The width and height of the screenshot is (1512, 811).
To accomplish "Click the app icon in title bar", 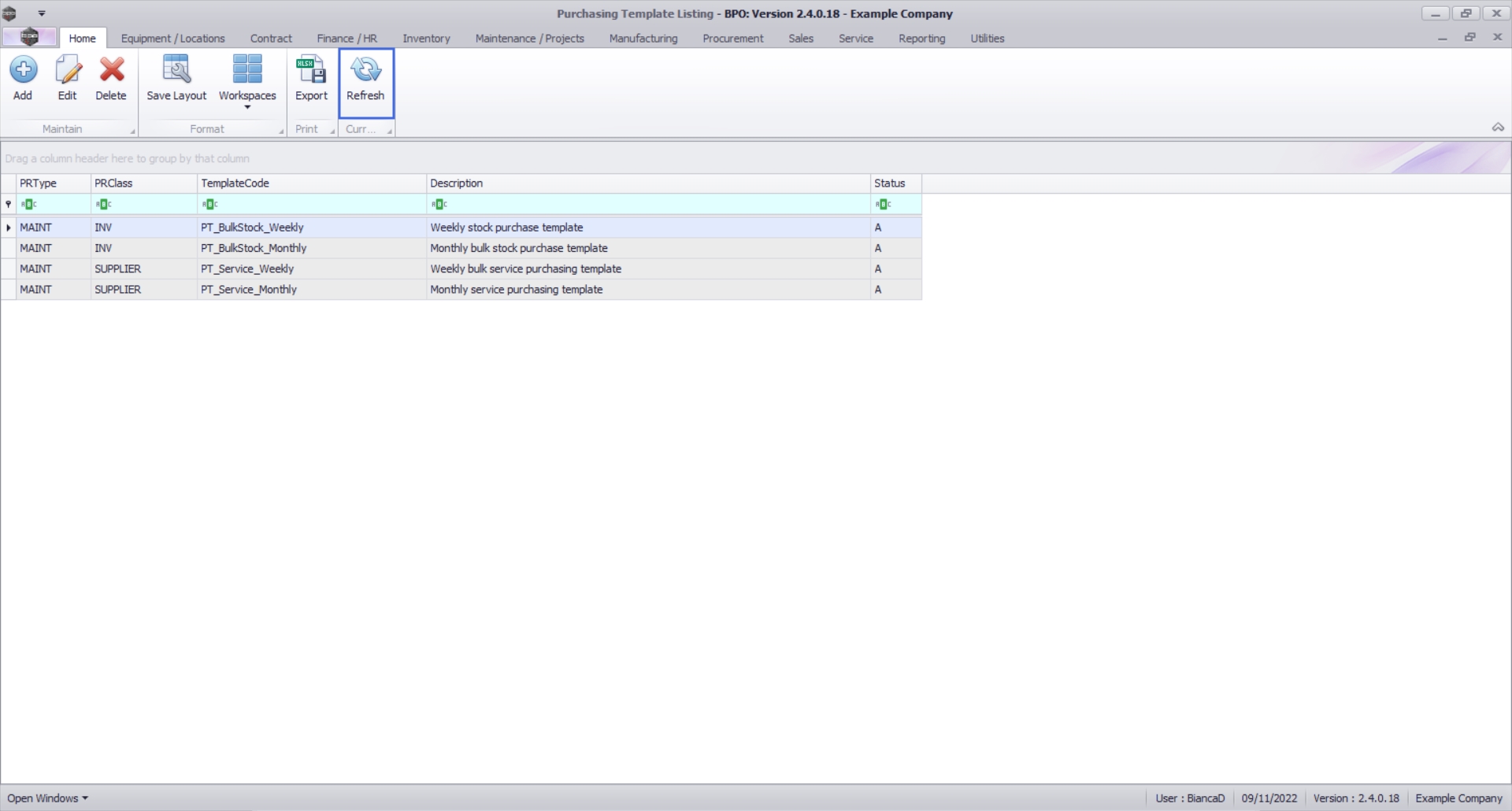I will (9, 13).
